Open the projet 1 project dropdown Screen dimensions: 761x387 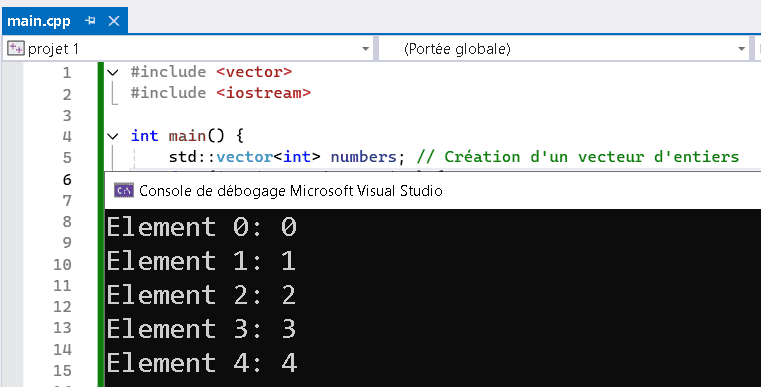click(365, 49)
